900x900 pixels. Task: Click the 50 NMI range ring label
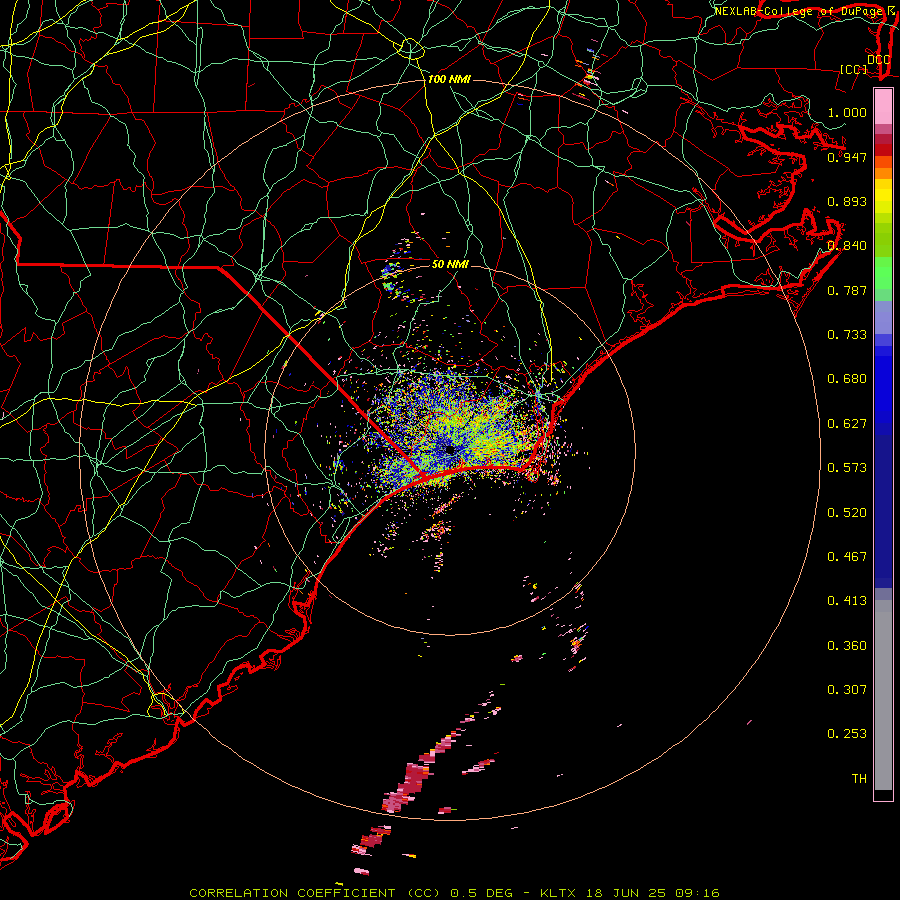[x=450, y=264]
